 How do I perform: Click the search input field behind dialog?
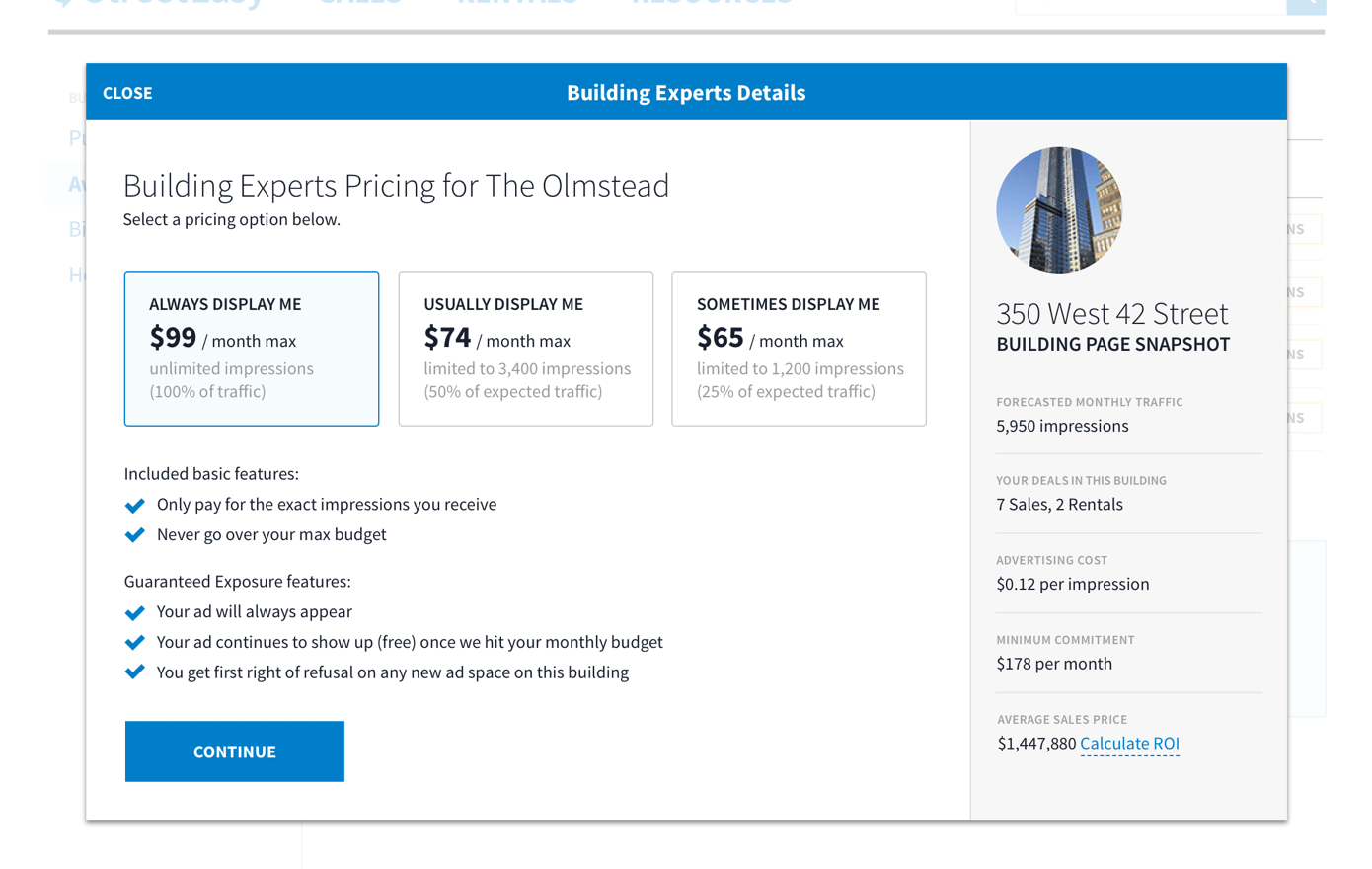pos(1151,5)
